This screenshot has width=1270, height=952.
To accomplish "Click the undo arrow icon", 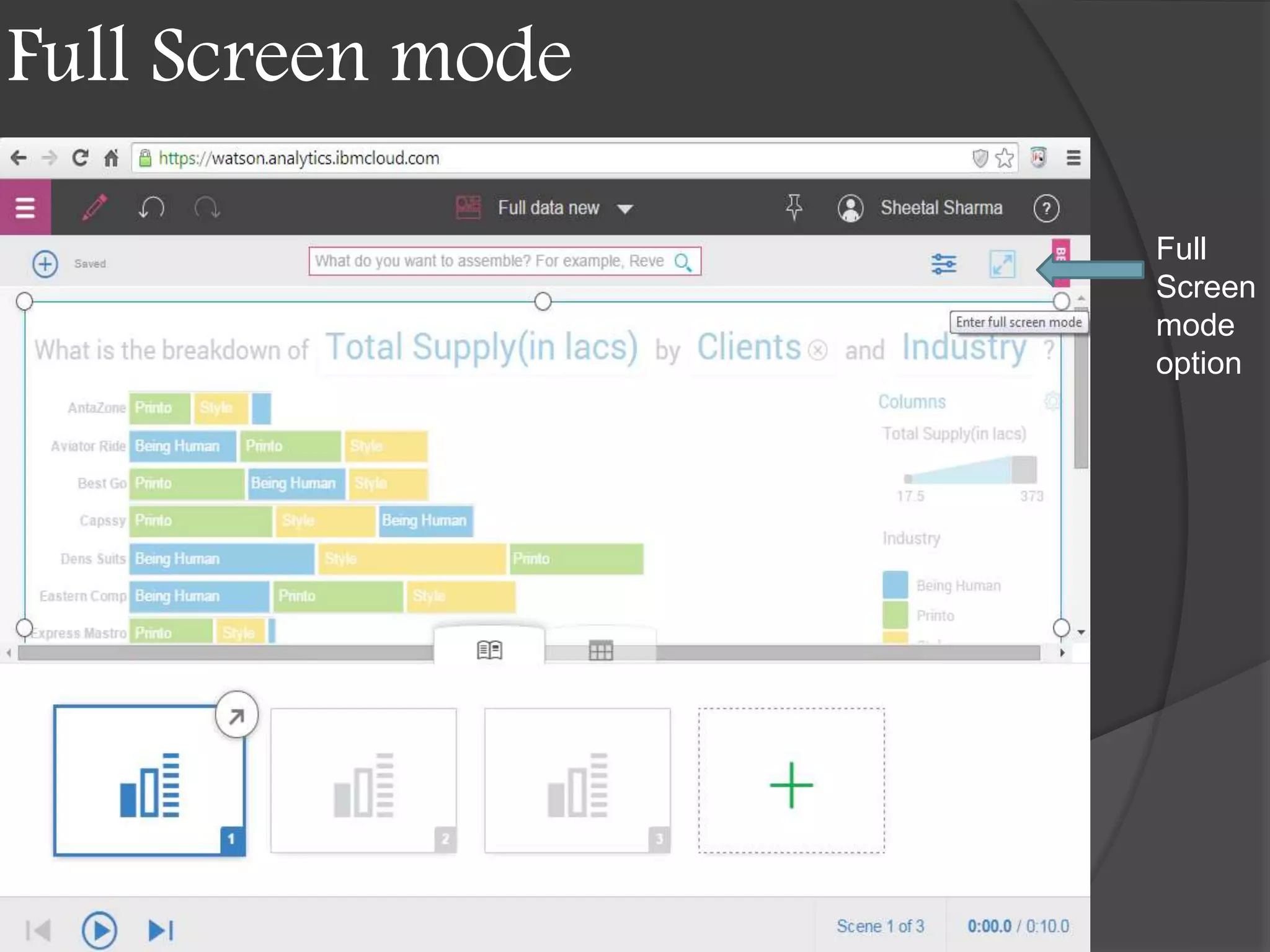I will (x=151, y=208).
